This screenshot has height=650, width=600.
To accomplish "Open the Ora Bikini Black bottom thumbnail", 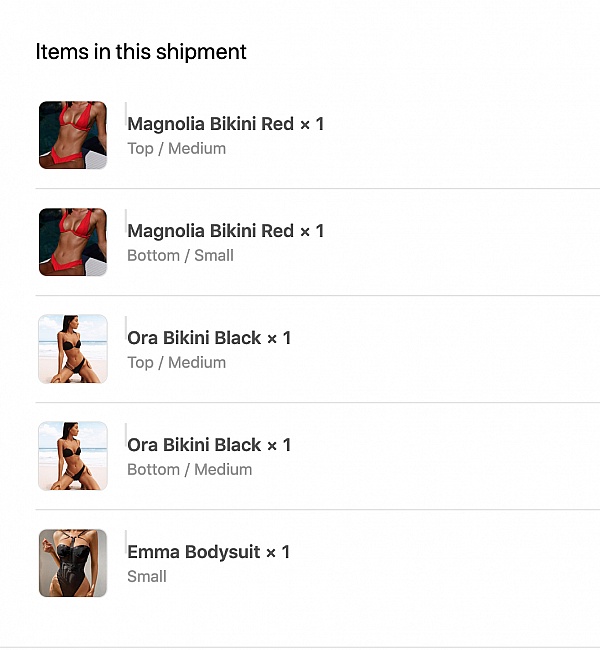I will coord(73,456).
